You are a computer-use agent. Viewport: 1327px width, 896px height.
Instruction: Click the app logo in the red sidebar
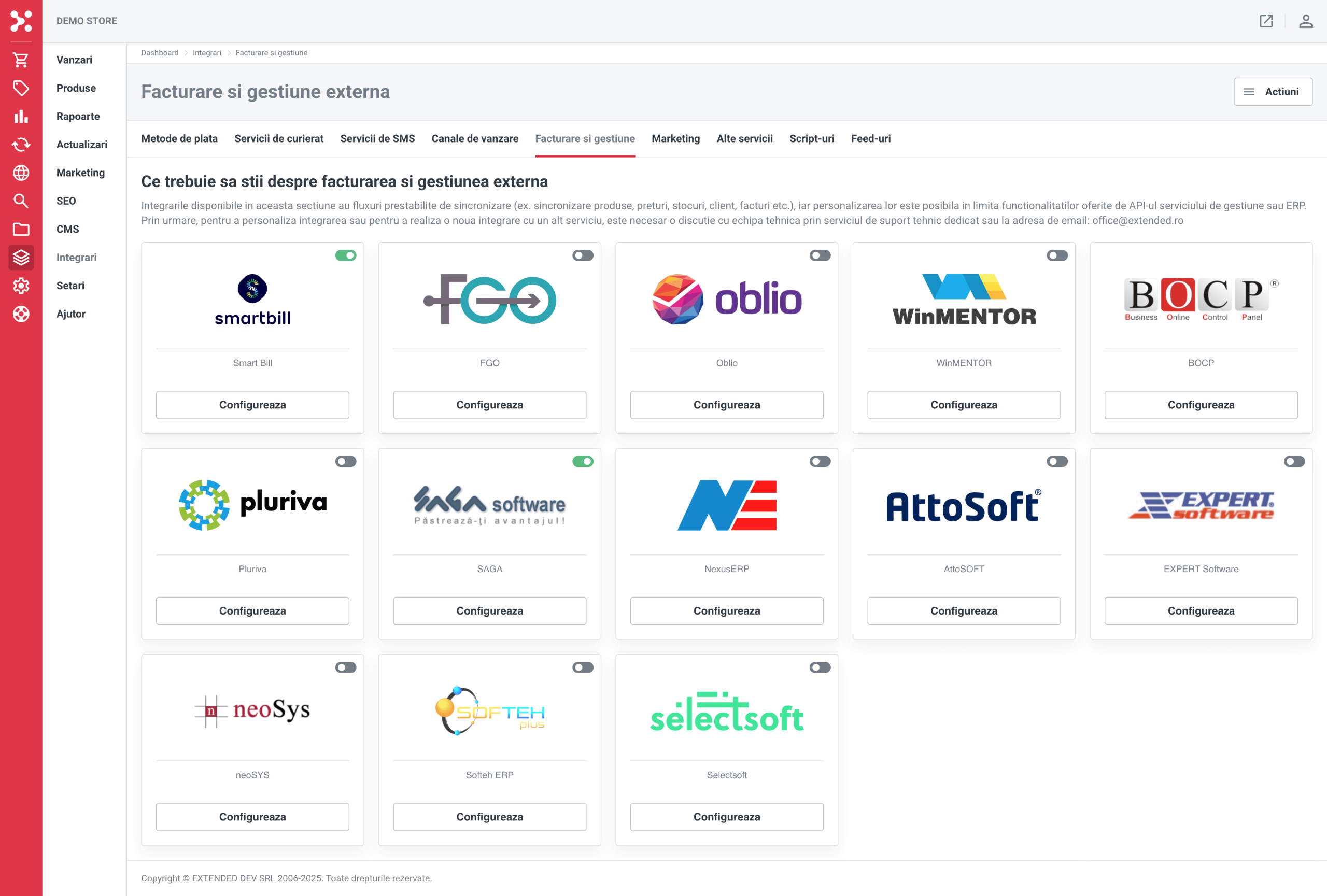click(21, 21)
